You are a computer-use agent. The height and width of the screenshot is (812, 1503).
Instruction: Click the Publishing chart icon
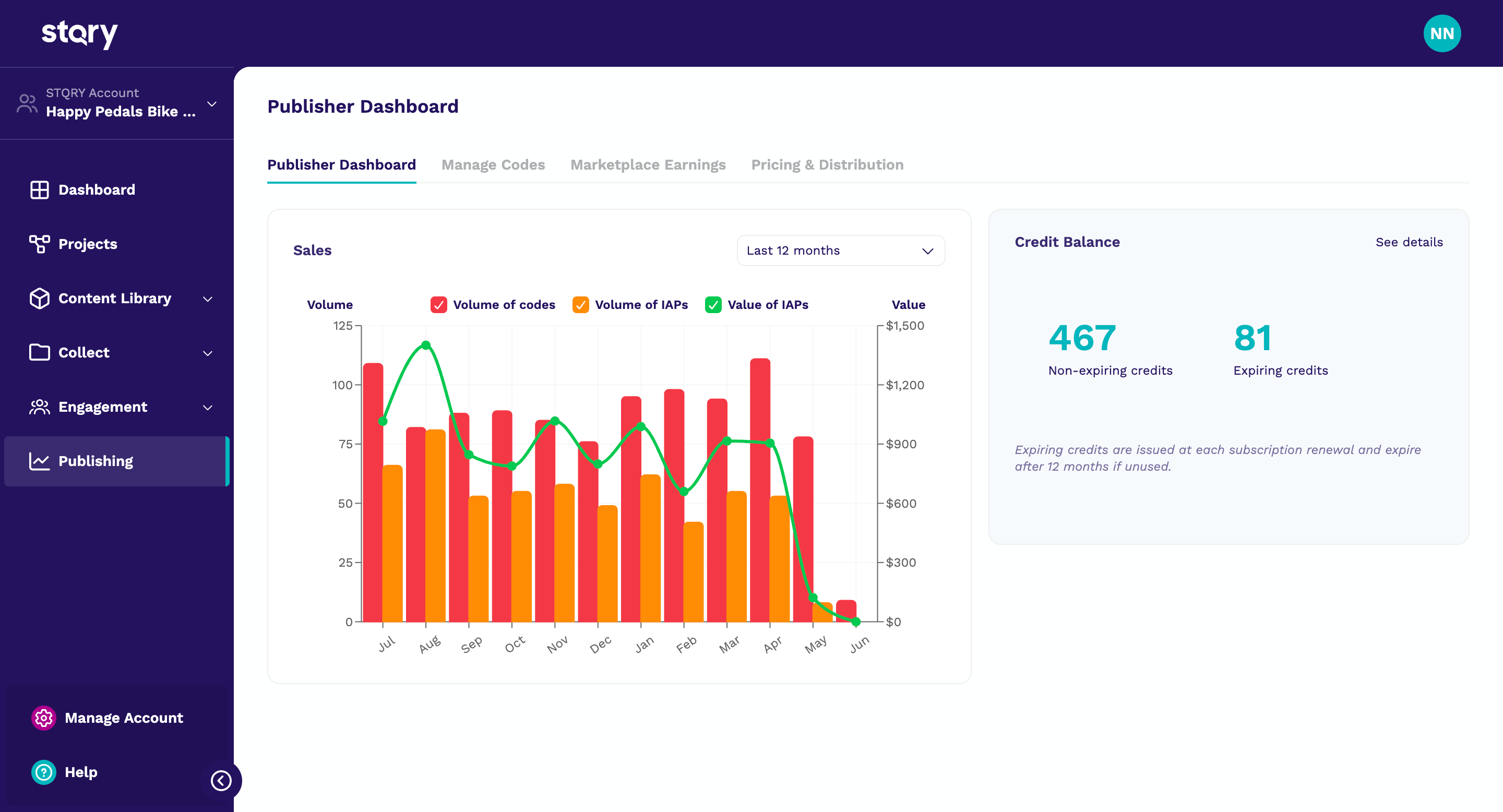point(40,461)
